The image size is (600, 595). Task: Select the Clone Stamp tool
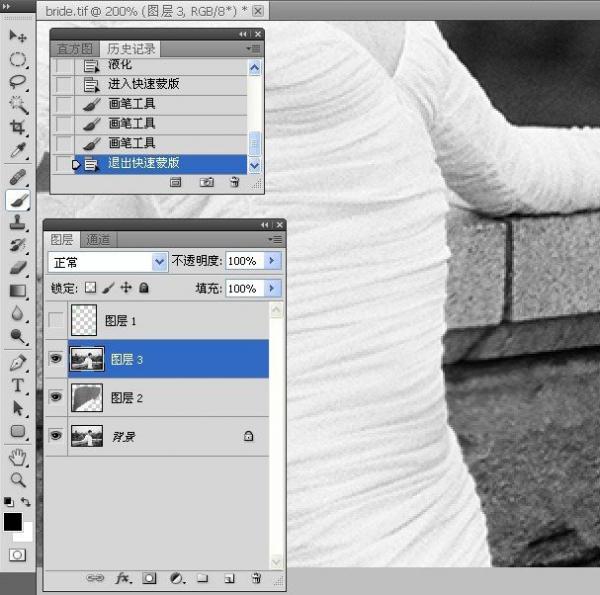click(18, 222)
